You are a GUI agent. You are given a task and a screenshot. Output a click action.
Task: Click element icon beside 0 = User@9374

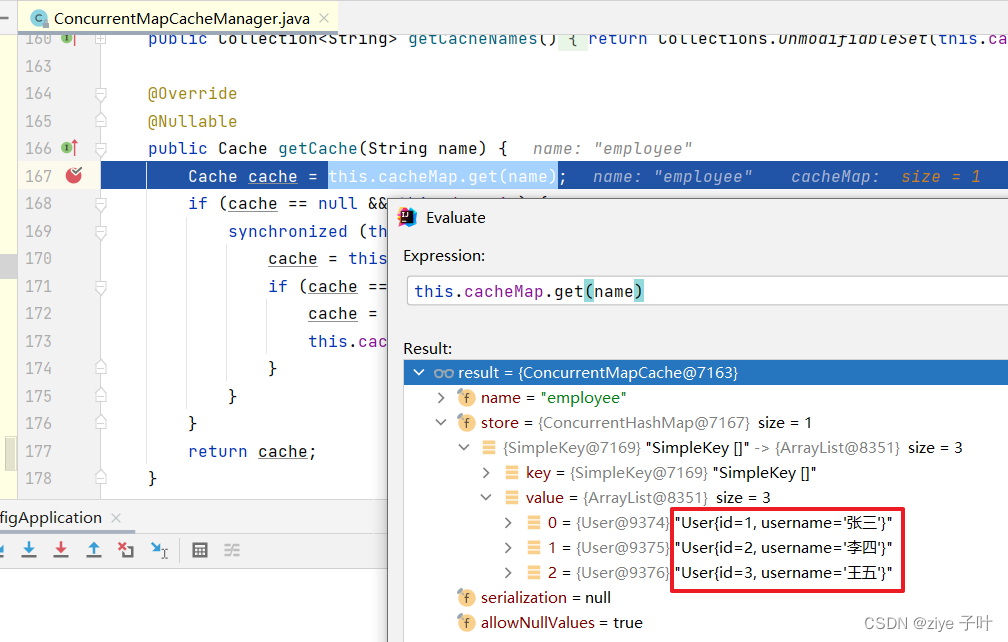pyautogui.click(x=534, y=522)
